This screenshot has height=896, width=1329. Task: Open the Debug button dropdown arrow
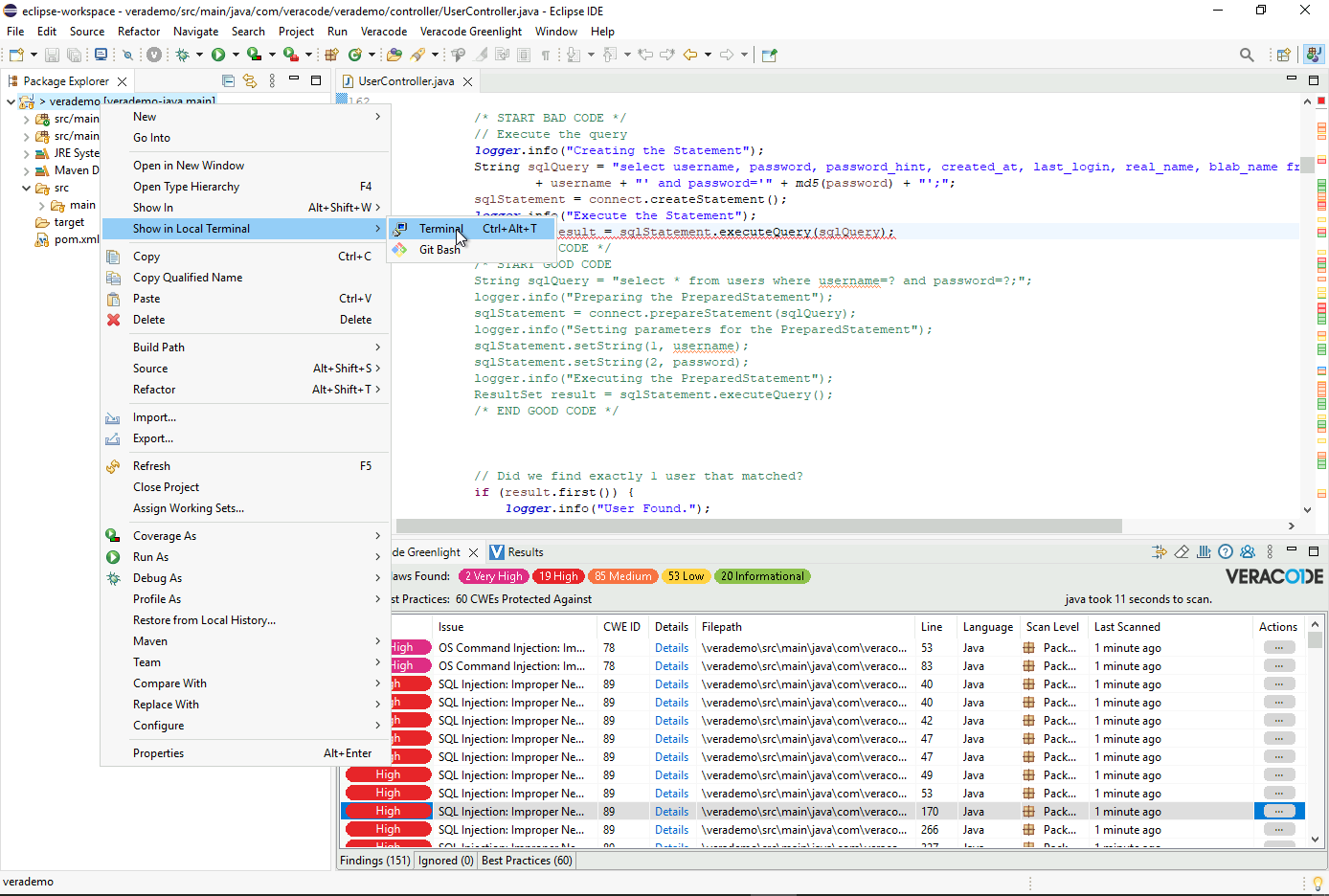(199, 55)
